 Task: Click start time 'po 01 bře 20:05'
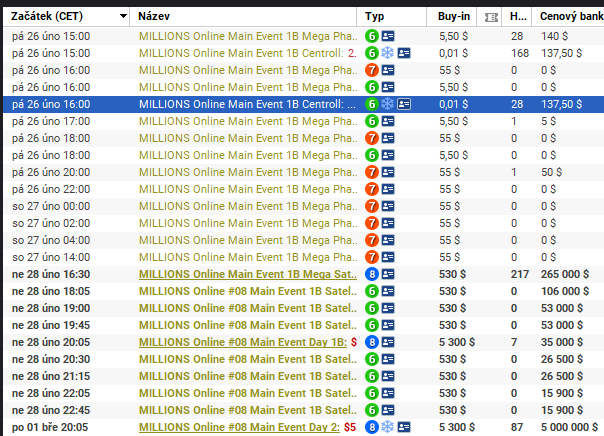(x=50, y=427)
